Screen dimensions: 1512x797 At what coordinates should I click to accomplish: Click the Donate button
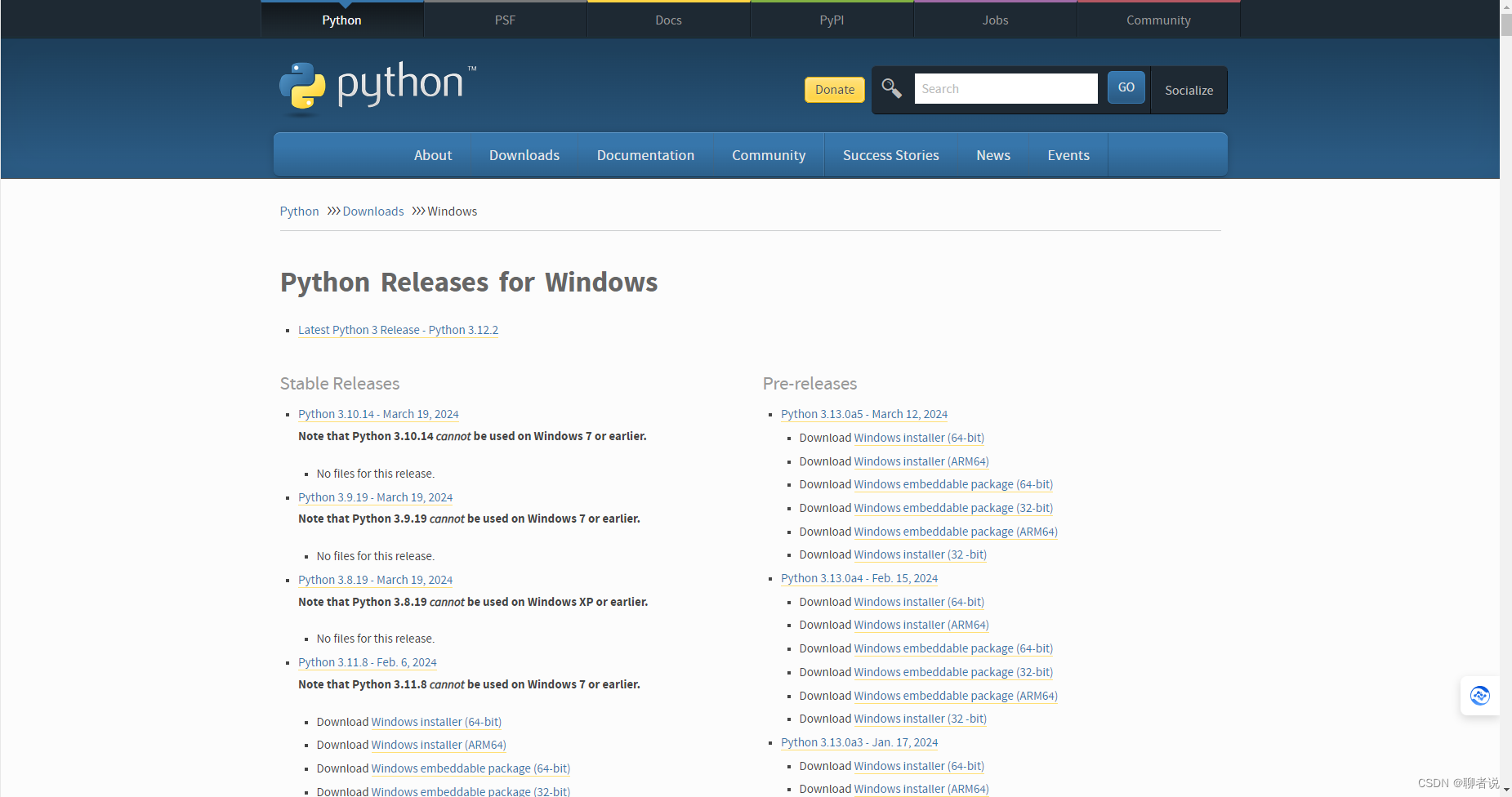click(834, 90)
